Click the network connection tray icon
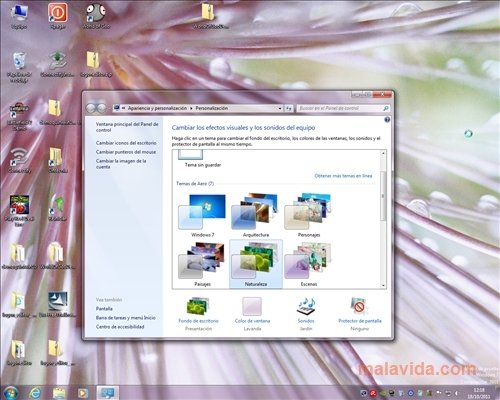The image size is (500, 400). 449,394
